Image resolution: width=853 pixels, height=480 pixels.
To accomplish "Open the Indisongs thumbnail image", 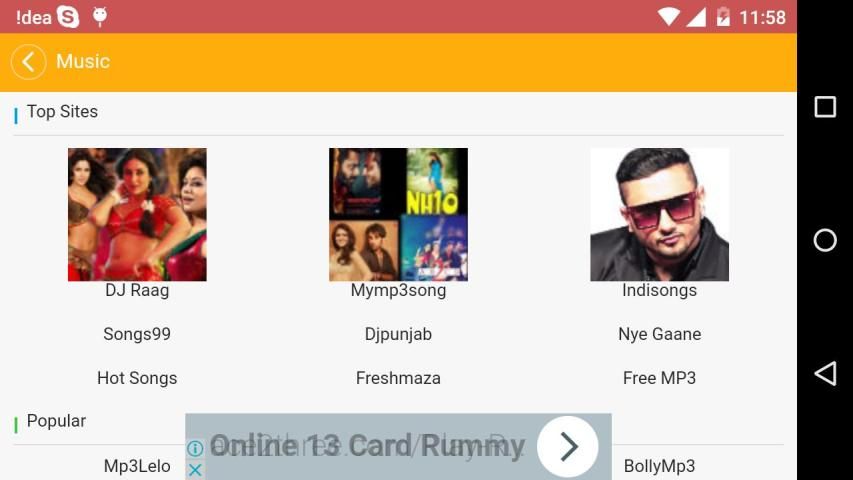I will coord(659,214).
